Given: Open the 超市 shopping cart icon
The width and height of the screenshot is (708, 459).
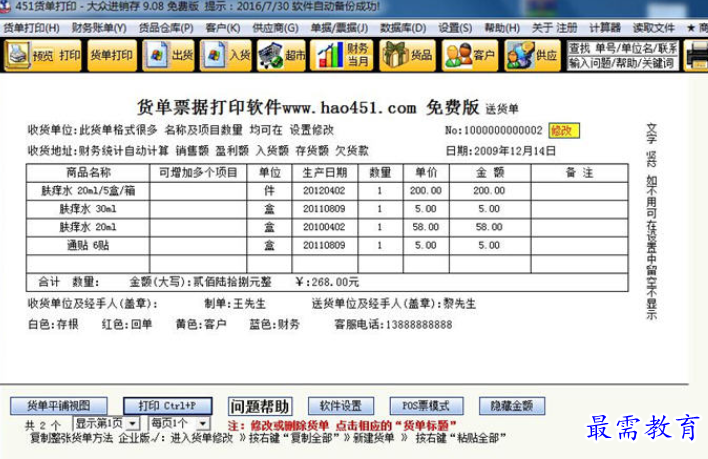Looking at the screenshot, I should 281,56.
